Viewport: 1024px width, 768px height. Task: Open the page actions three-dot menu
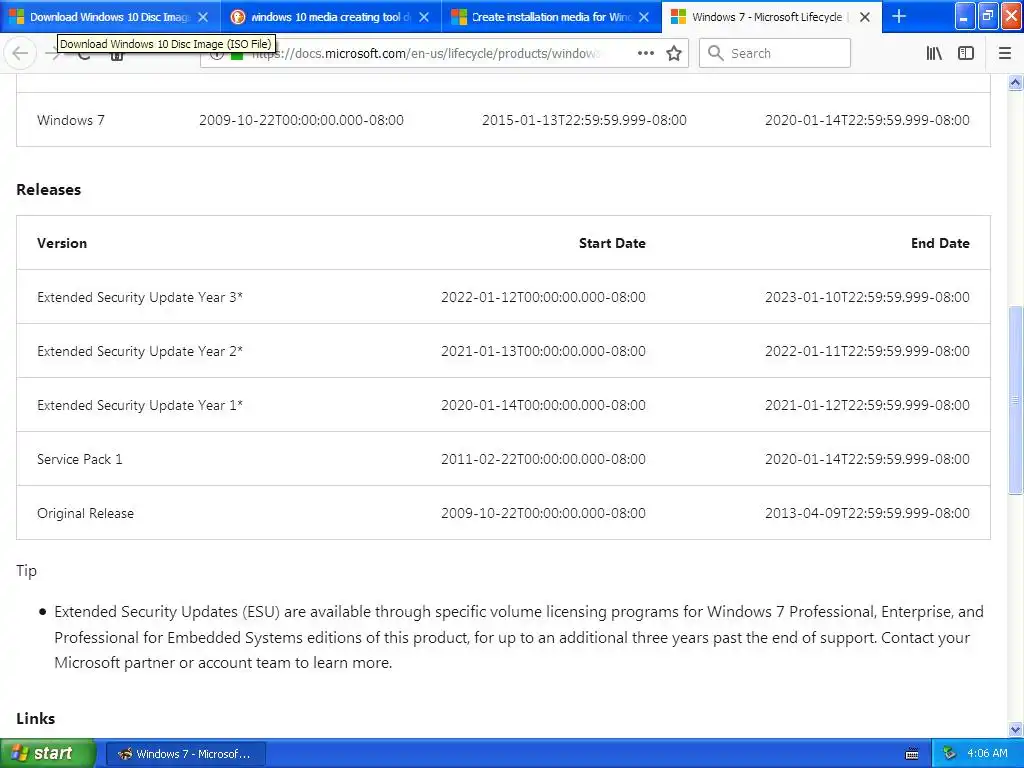pos(645,54)
